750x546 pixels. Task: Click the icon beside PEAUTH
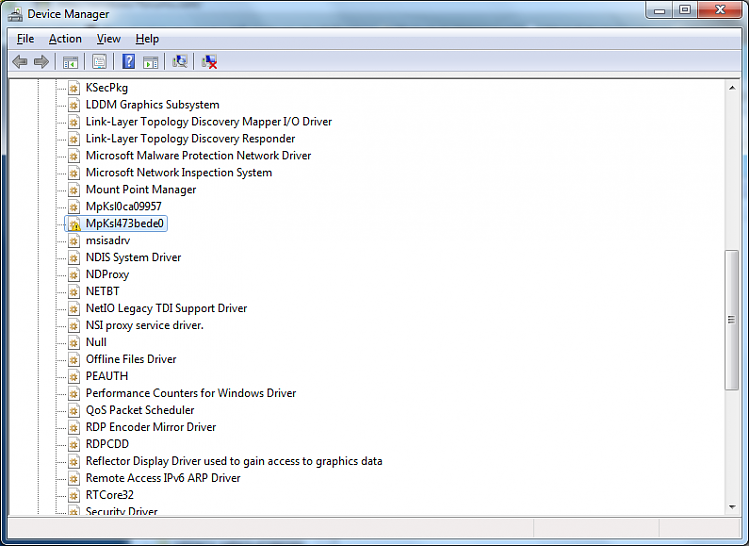click(74, 377)
